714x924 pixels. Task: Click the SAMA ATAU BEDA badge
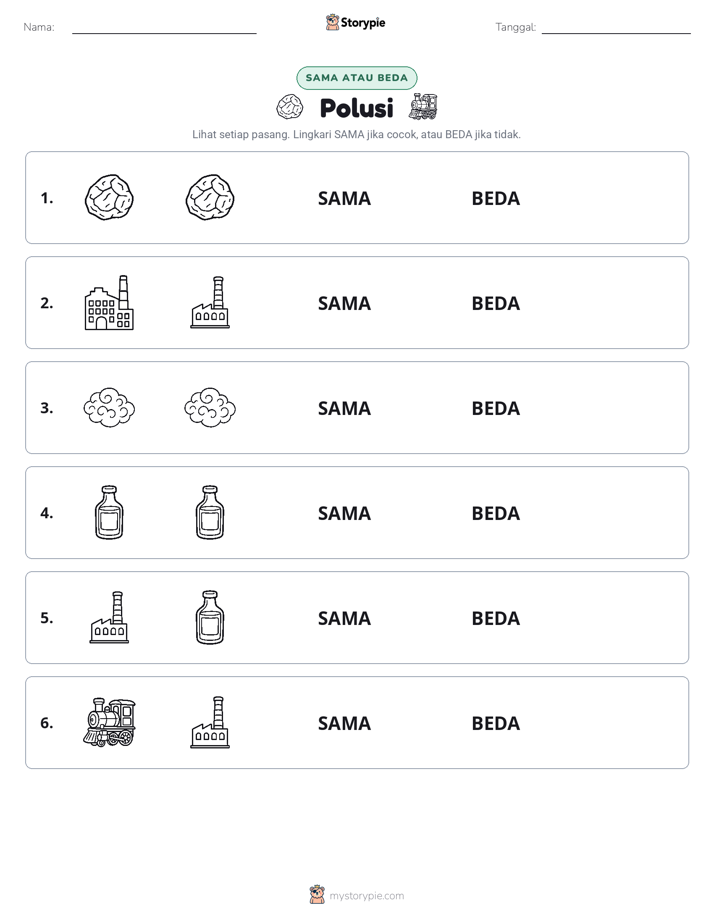pyautogui.click(x=356, y=78)
